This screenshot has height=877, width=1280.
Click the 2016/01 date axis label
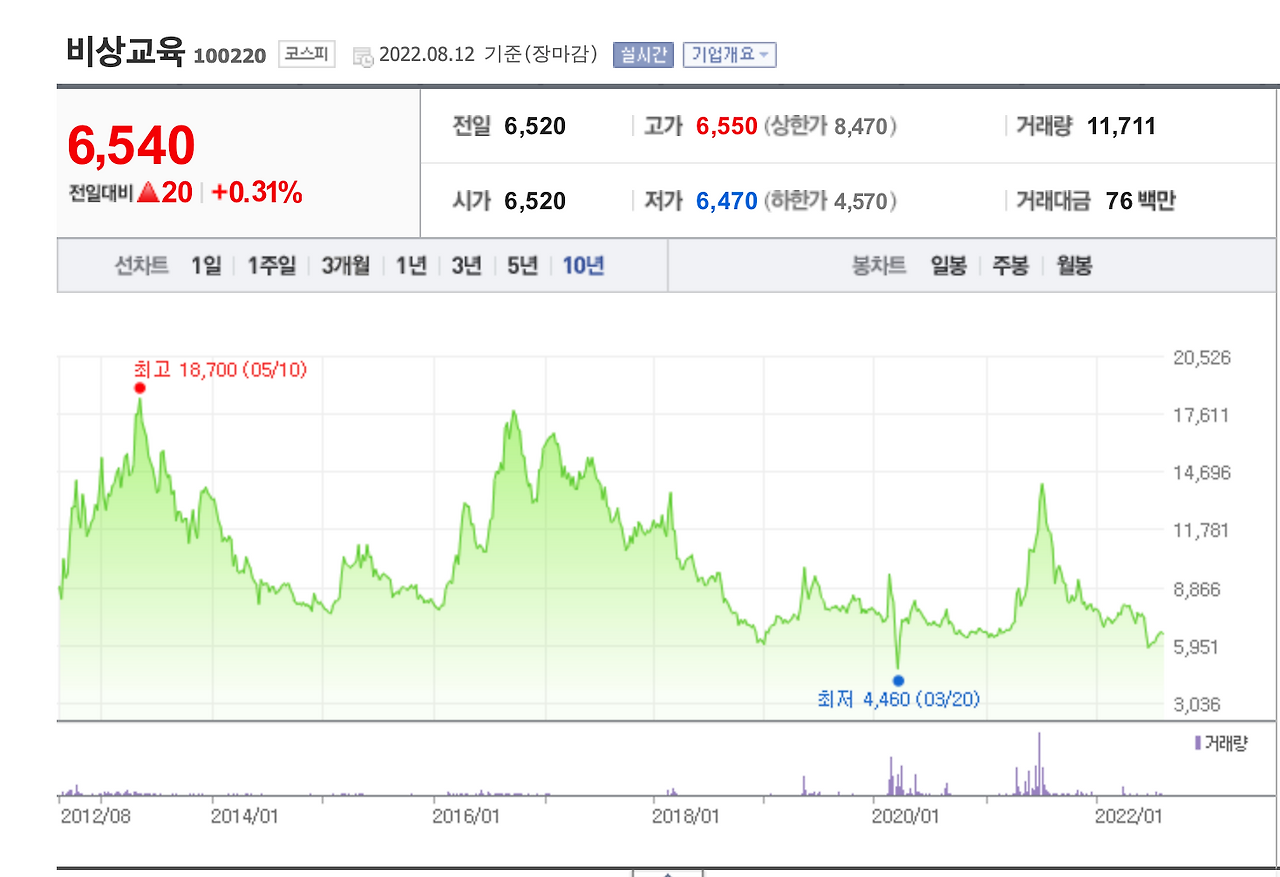(x=467, y=815)
